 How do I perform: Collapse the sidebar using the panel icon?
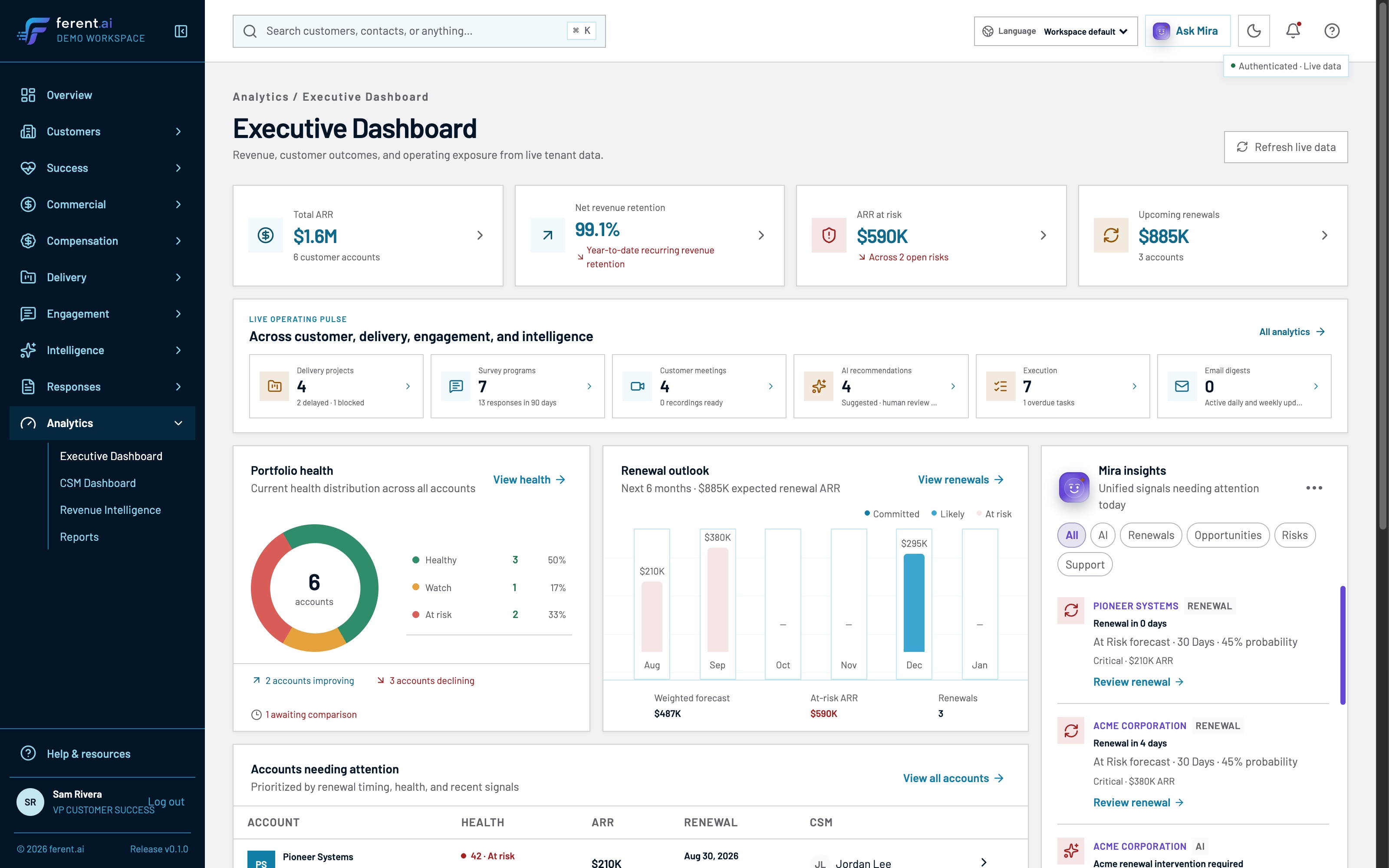181,31
